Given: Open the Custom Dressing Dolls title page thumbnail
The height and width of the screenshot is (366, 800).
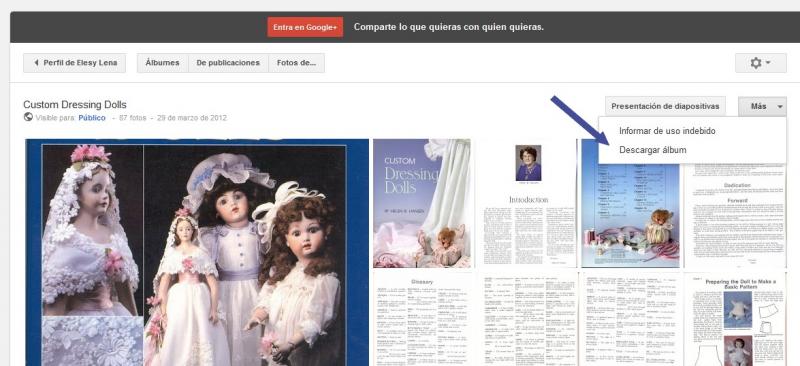Looking at the screenshot, I should click(423, 203).
